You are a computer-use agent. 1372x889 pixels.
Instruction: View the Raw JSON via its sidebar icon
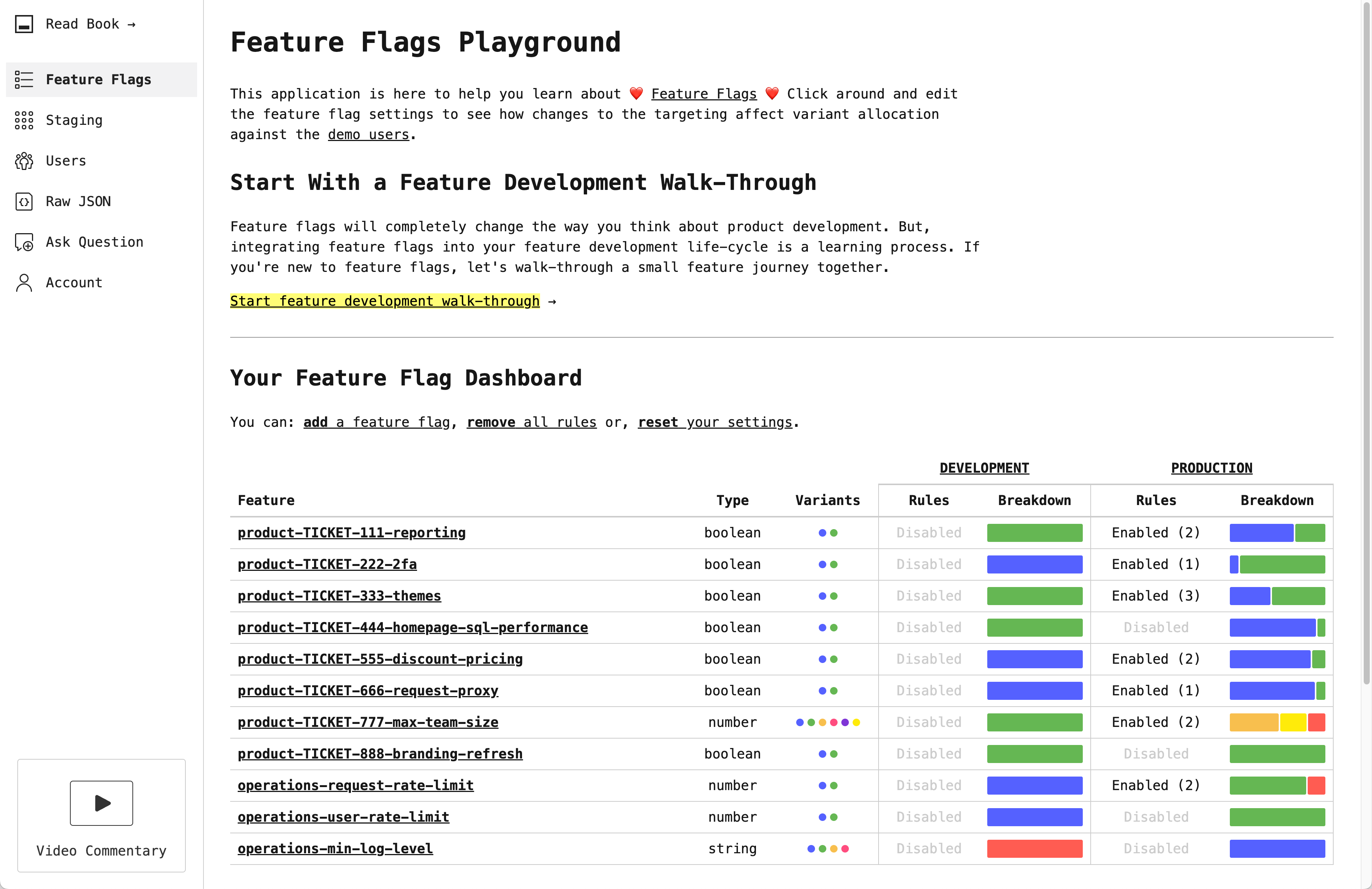24,201
